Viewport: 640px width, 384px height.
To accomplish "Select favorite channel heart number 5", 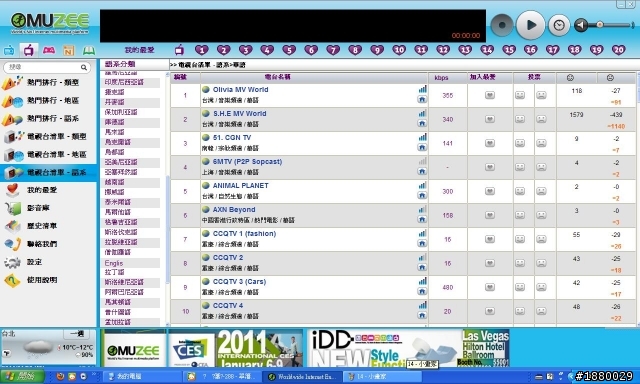I will (289, 50).
